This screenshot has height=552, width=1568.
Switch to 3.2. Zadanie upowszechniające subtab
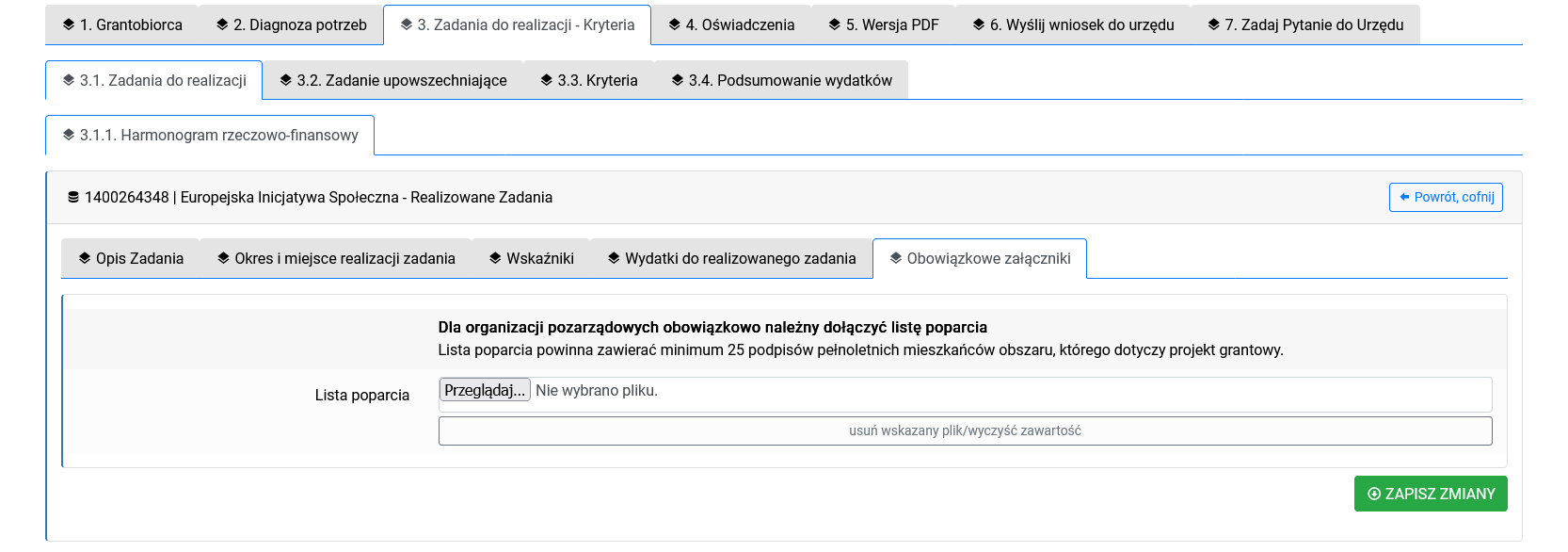pos(392,81)
